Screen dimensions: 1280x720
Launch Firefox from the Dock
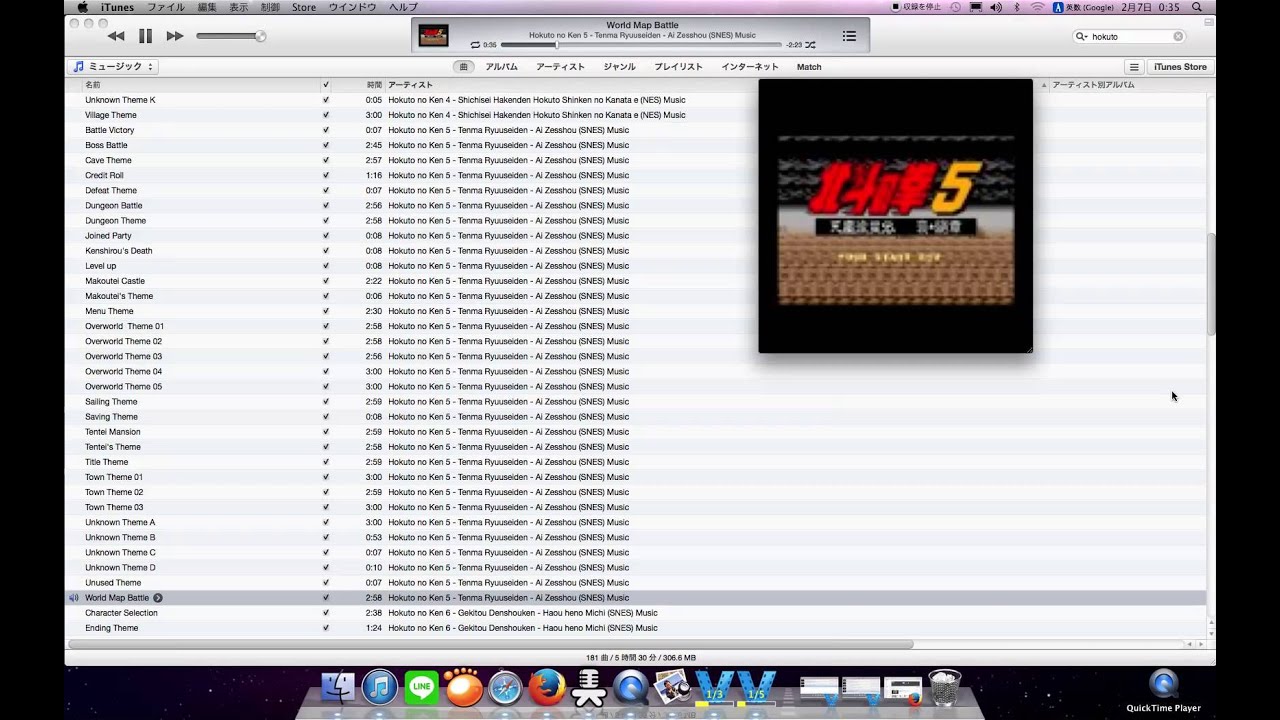click(x=547, y=687)
